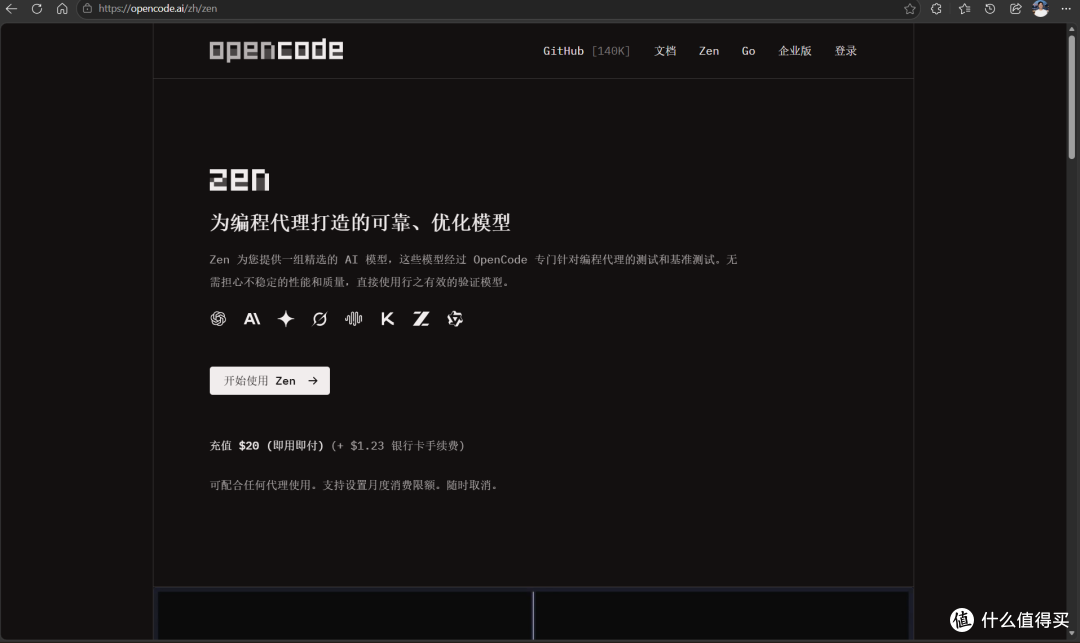Open GitHub link in navigation

tap(563, 51)
